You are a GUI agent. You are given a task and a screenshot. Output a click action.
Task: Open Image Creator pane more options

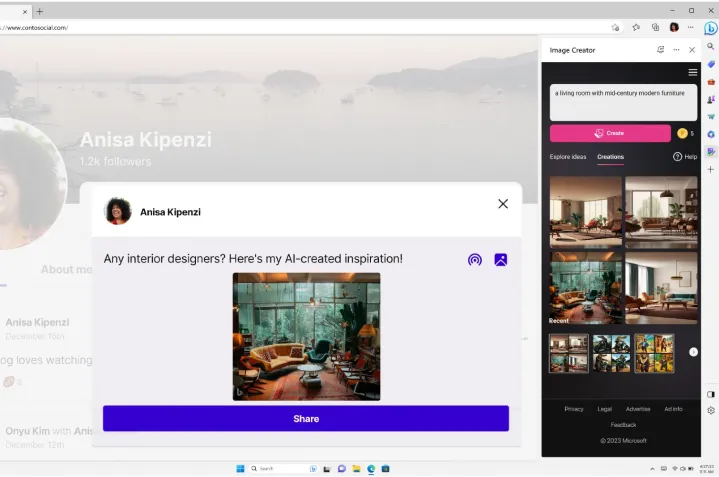(676, 50)
